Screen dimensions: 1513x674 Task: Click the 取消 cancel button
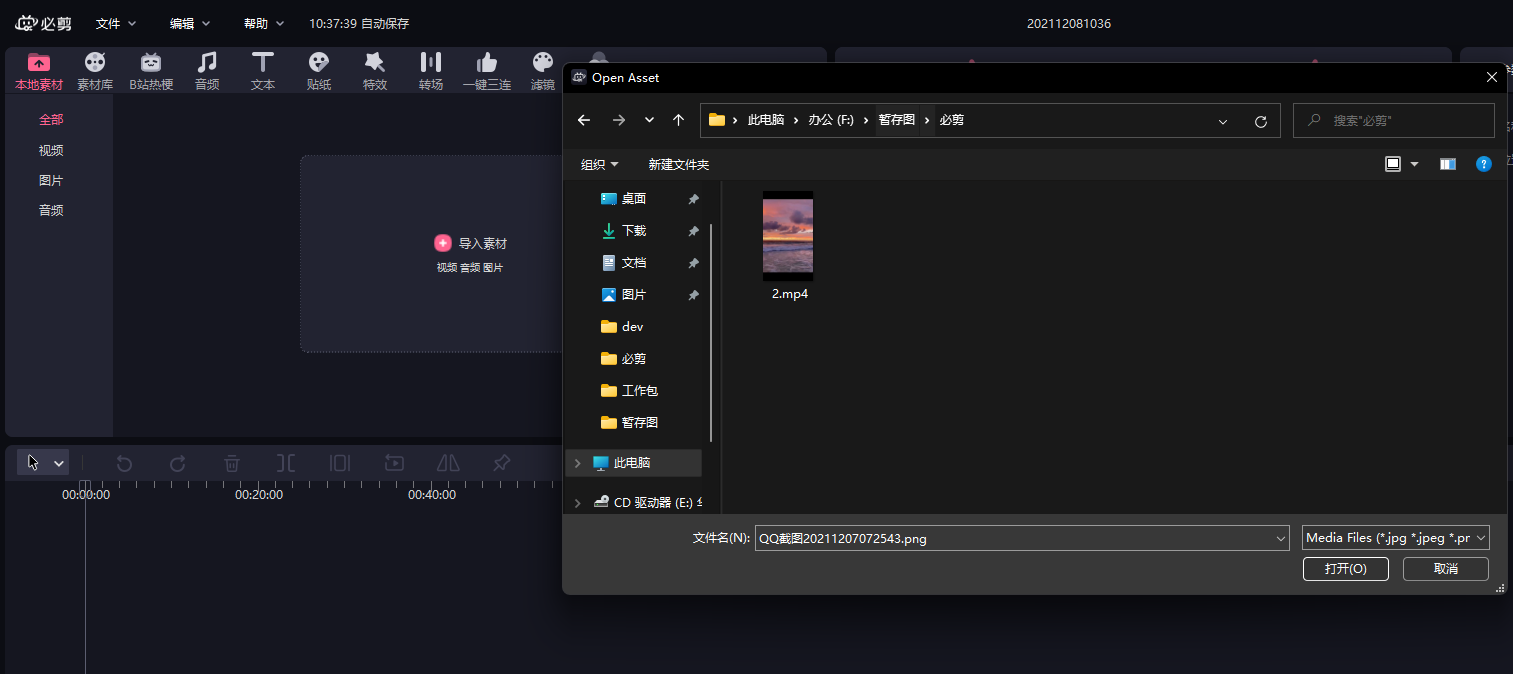click(x=1445, y=568)
